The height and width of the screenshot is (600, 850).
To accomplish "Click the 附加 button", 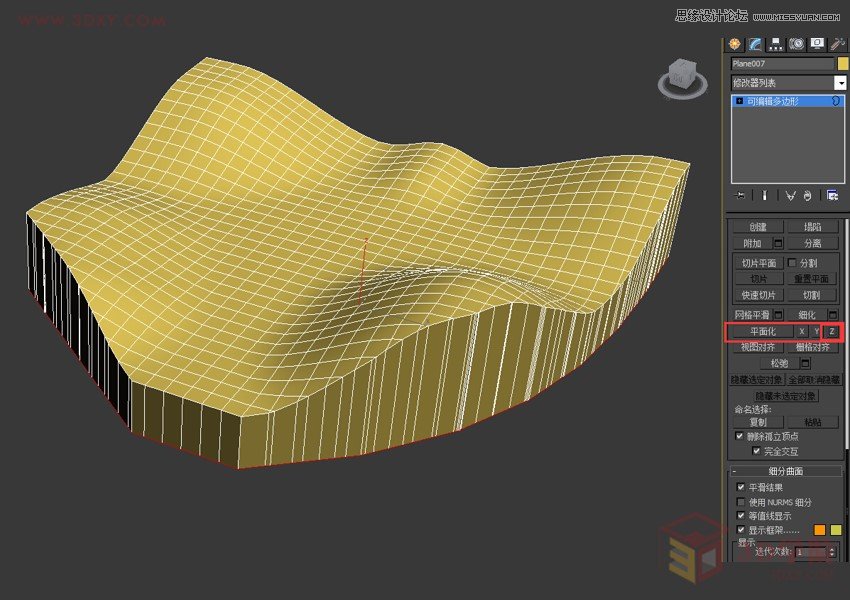I will 753,243.
